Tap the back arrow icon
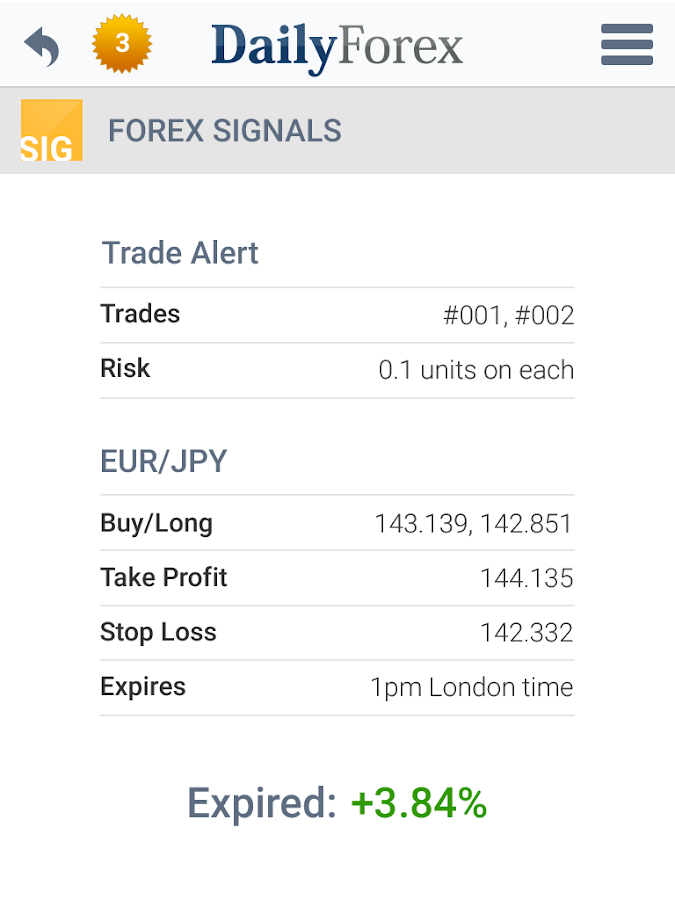Image resolution: width=675 pixels, height=900 pixels. [42, 46]
